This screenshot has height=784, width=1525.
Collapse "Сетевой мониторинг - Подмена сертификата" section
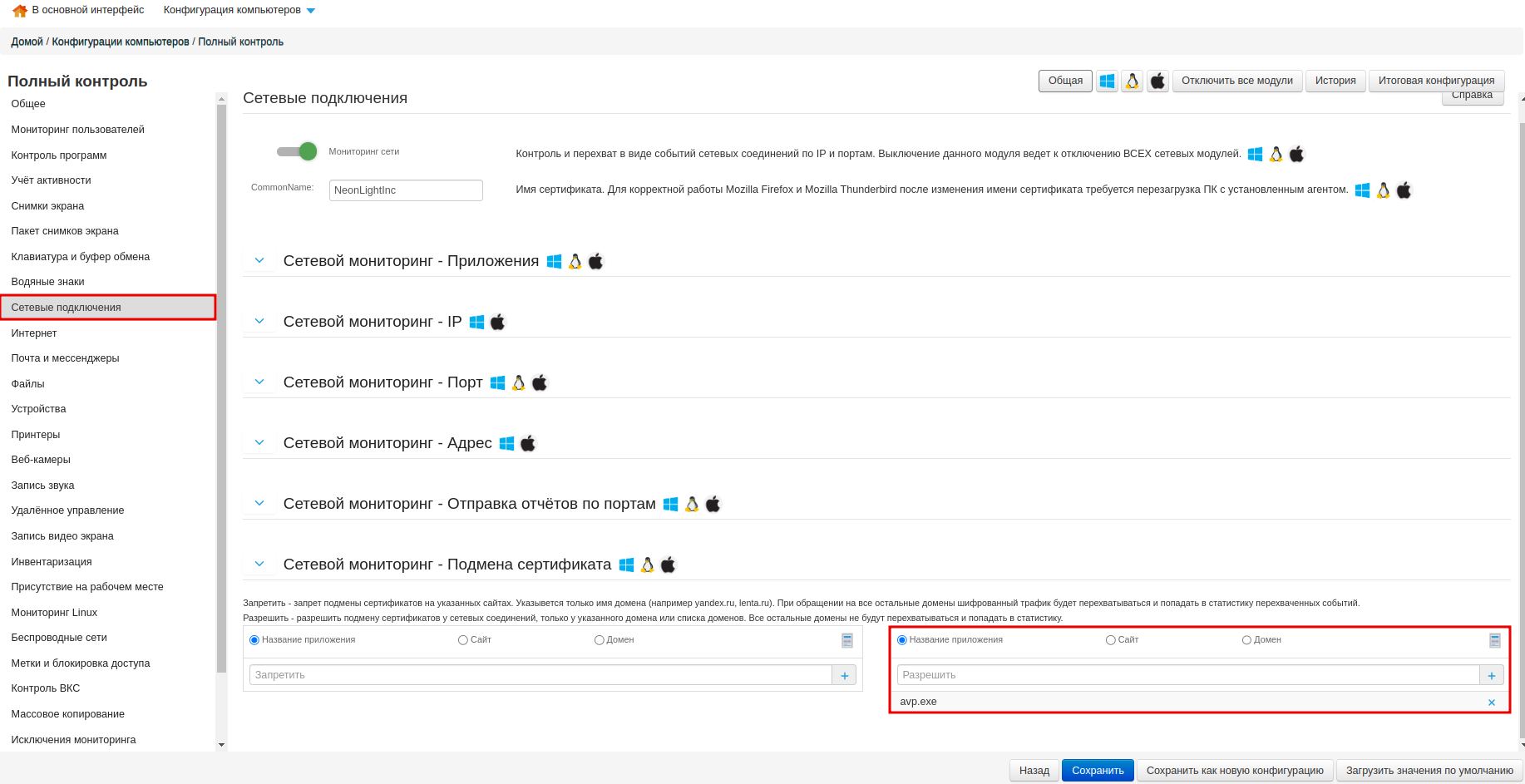click(x=259, y=563)
